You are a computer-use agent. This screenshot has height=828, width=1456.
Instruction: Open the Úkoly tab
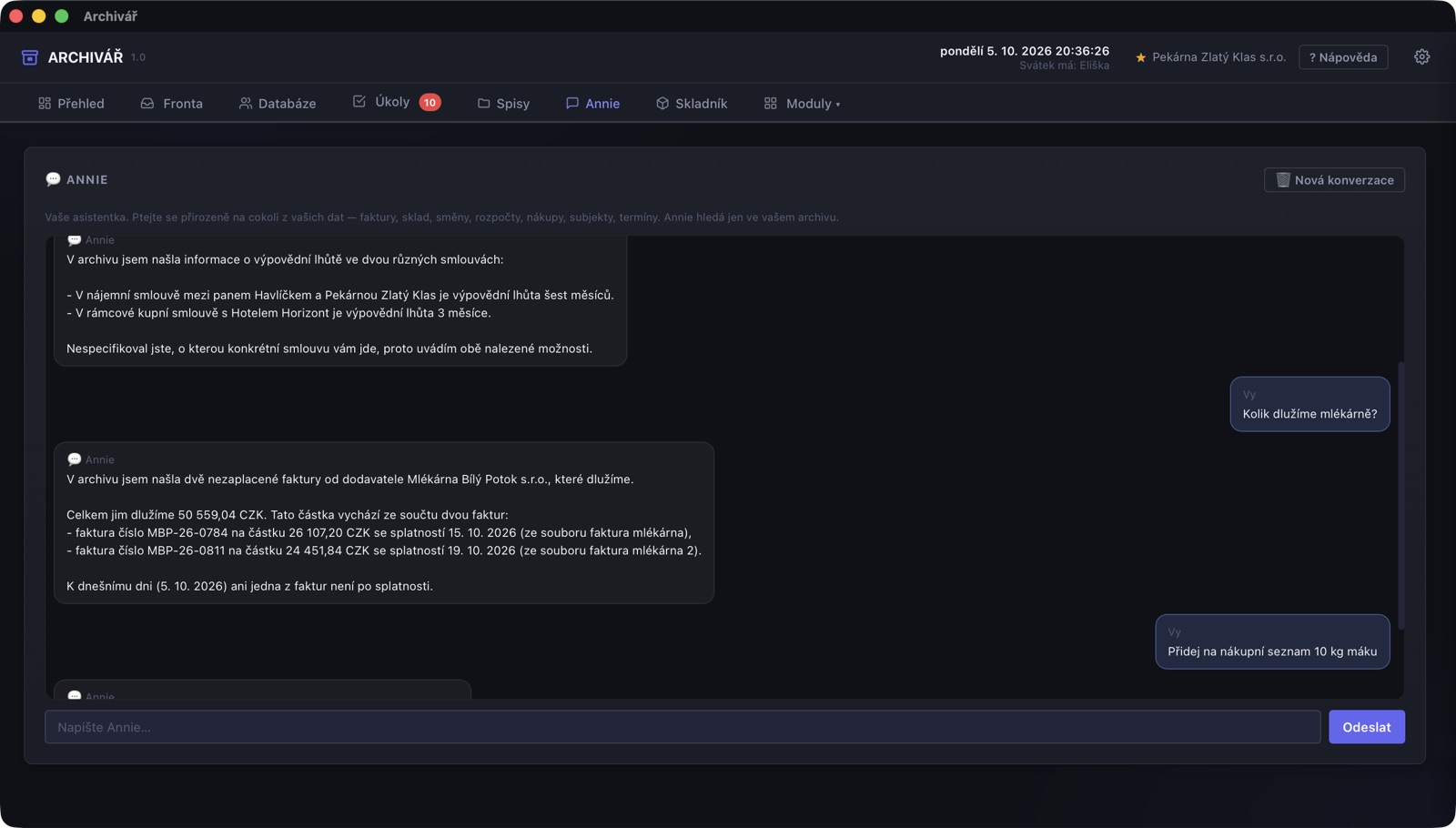point(397,102)
